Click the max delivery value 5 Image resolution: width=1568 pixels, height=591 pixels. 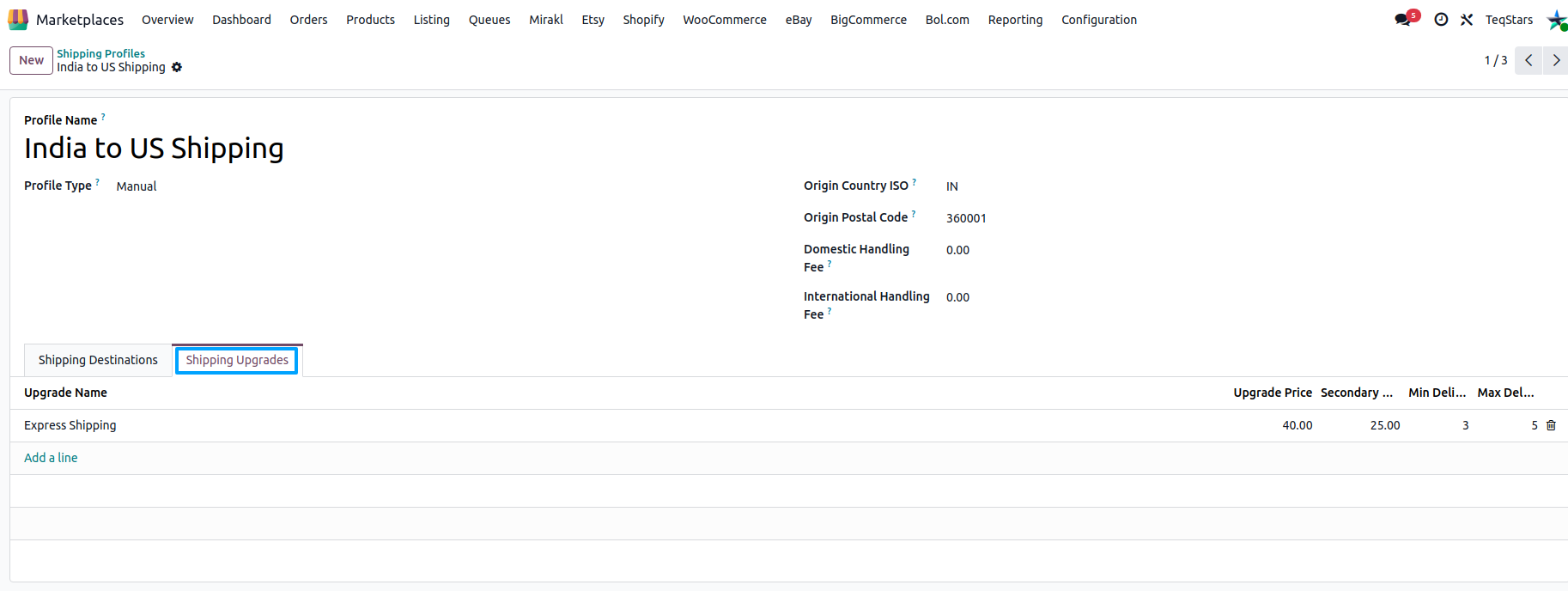pyautogui.click(x=1535, y=425)
